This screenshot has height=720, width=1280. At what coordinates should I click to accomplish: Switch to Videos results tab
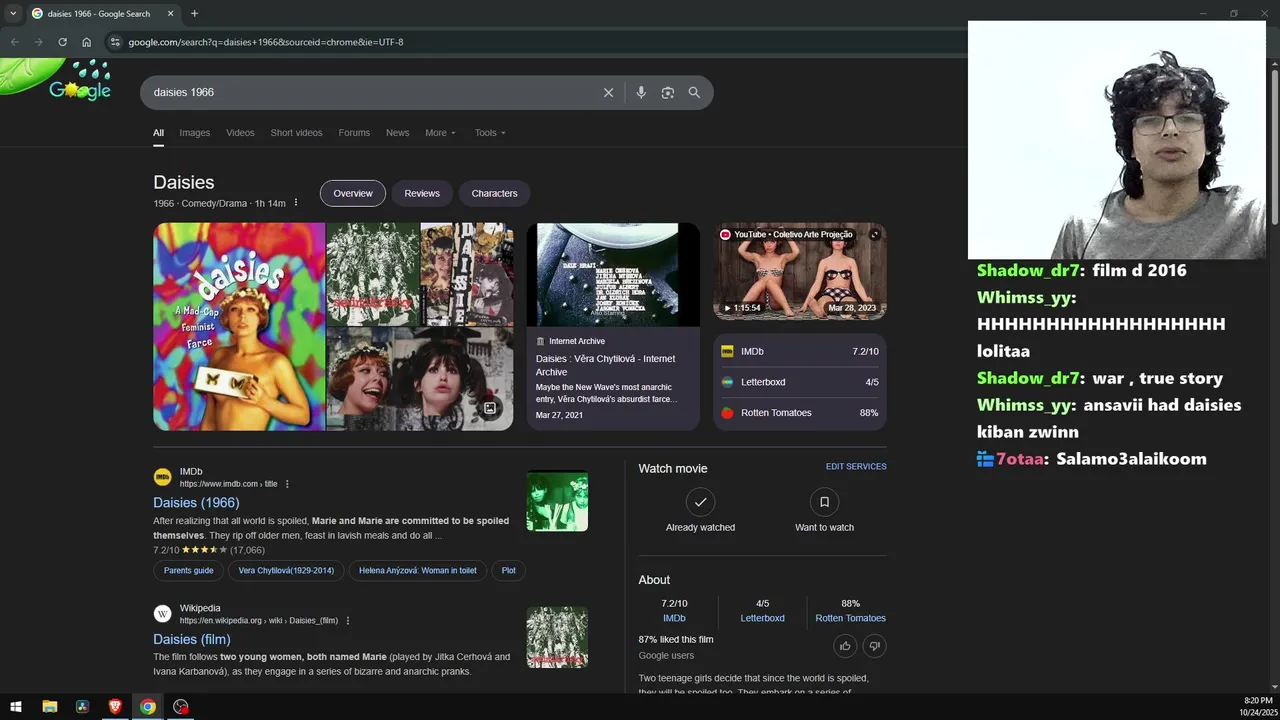point(240,133)
